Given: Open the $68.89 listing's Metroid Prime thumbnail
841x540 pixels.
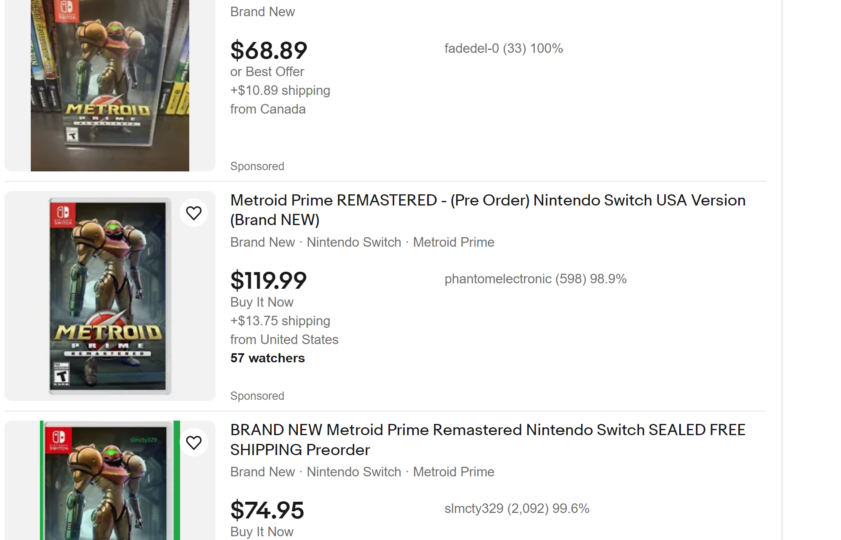Looking at the screenshot, I should coord(110,85).
